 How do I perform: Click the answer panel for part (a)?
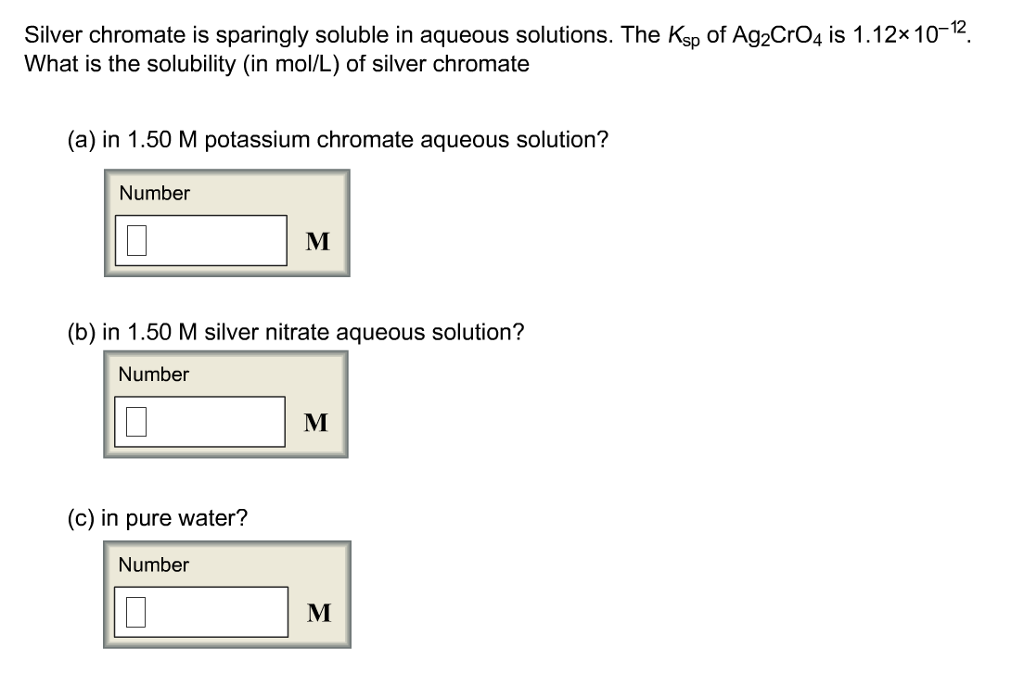[226, 221]
